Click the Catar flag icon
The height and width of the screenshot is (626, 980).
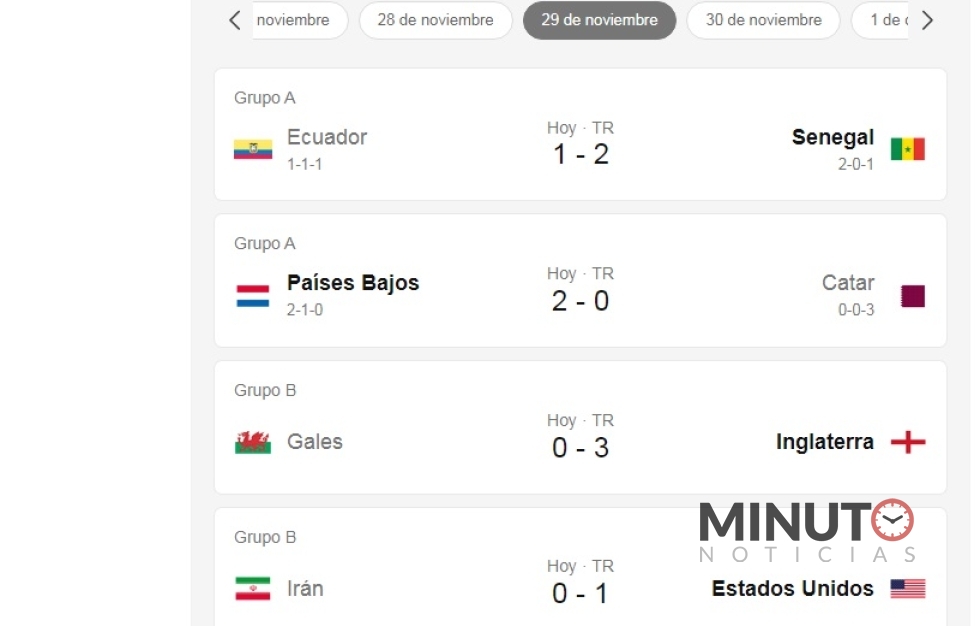[x=912, y=296]
